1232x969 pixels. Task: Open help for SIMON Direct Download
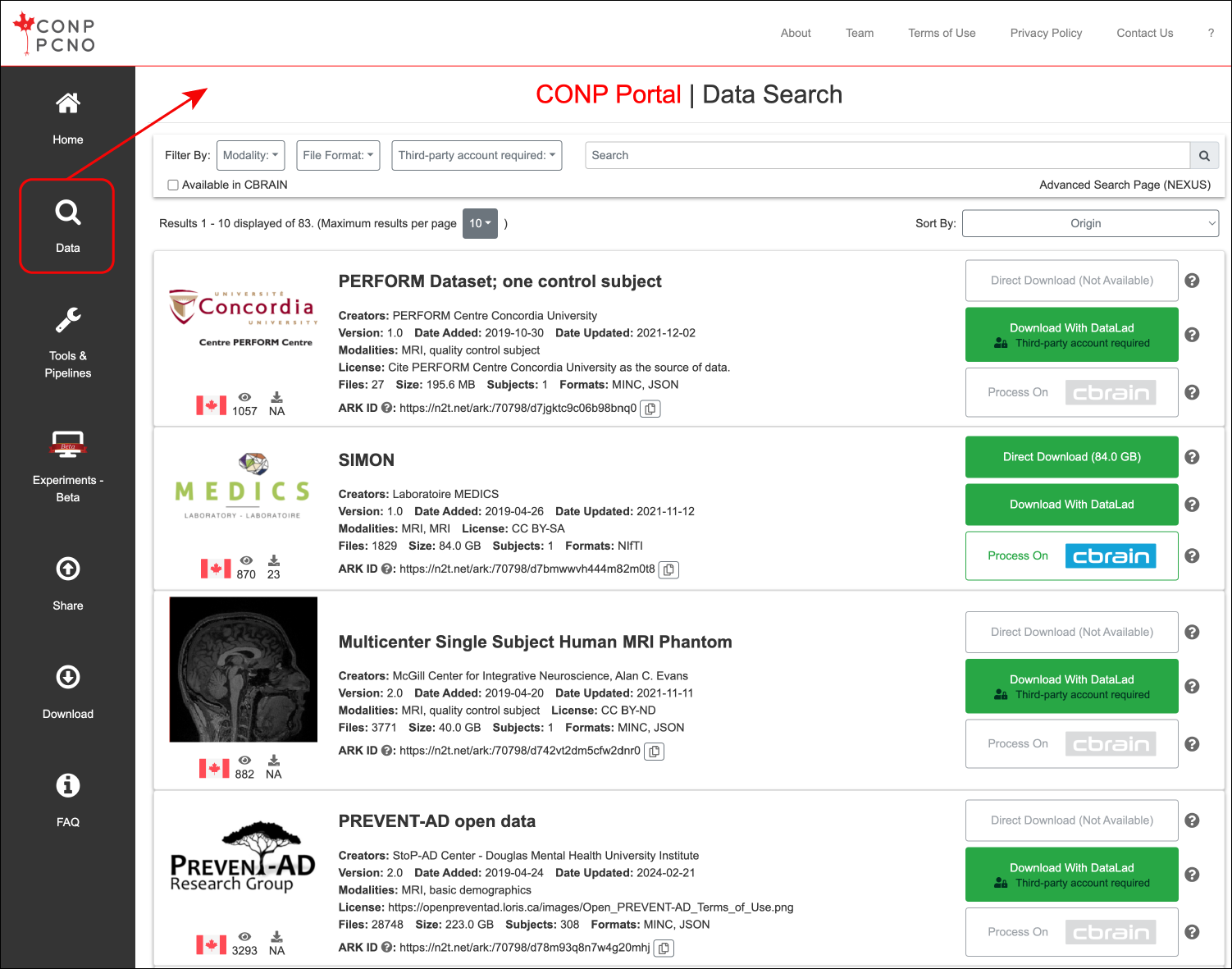(1193, 457)
